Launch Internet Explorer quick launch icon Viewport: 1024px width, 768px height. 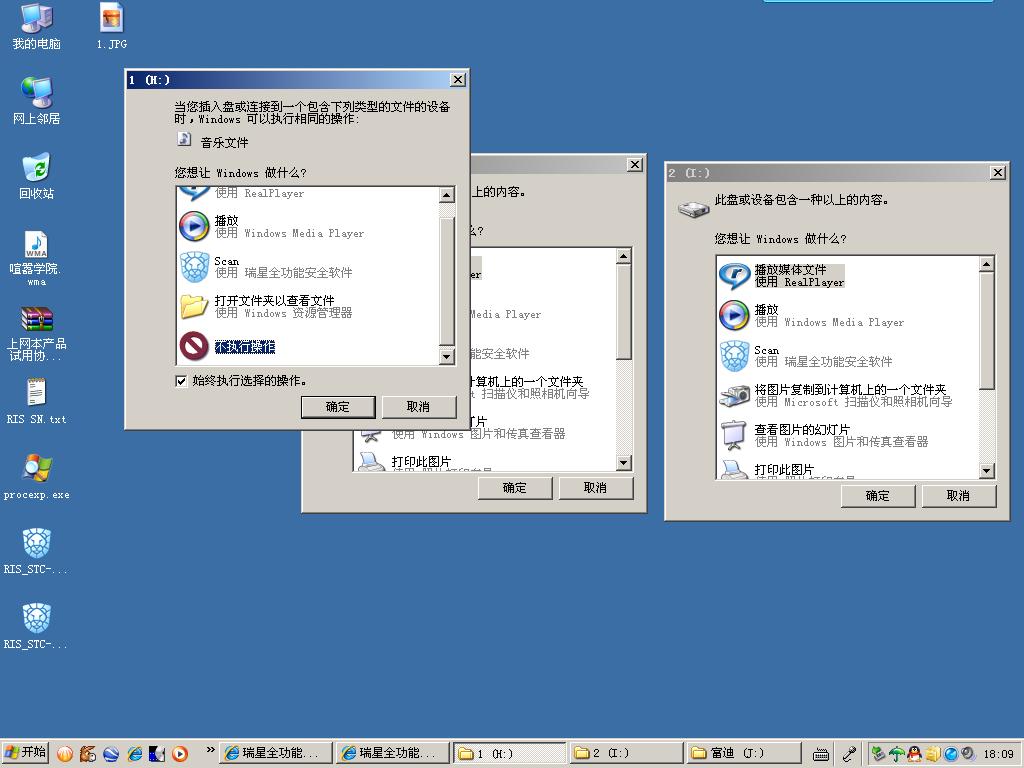coord(135,754)
